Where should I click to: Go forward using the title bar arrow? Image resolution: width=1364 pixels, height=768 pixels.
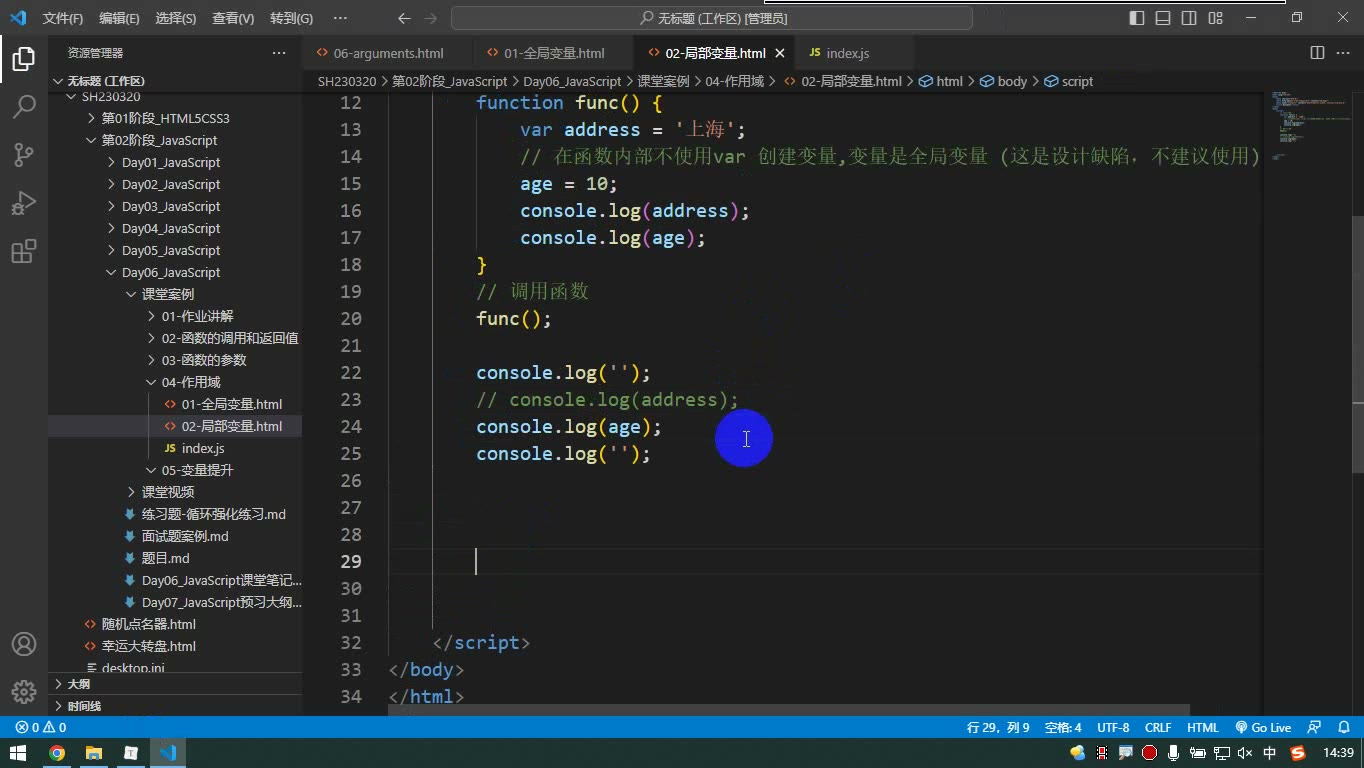(431, 18)
